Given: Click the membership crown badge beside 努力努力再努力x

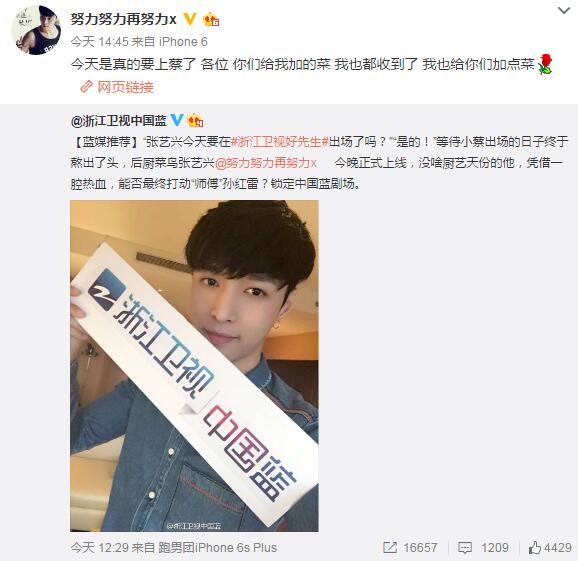Looking at the screenshot, I should 211,19.
